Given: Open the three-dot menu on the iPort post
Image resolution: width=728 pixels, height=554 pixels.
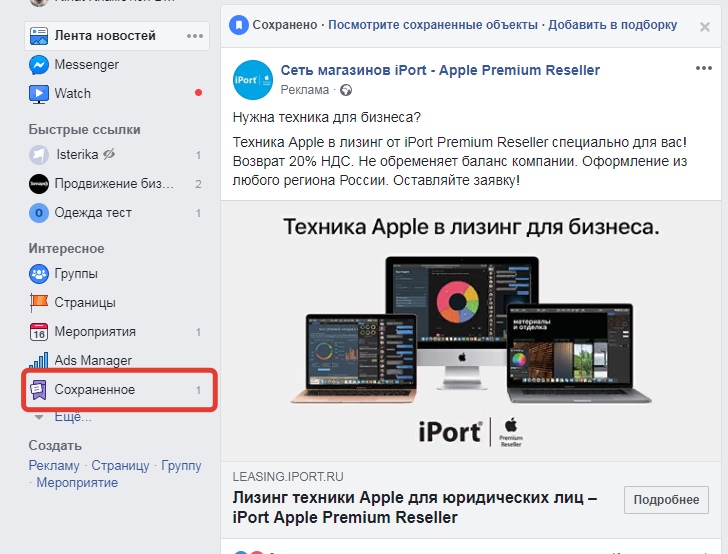Looking at the screenshot, I should click(703, 68).
